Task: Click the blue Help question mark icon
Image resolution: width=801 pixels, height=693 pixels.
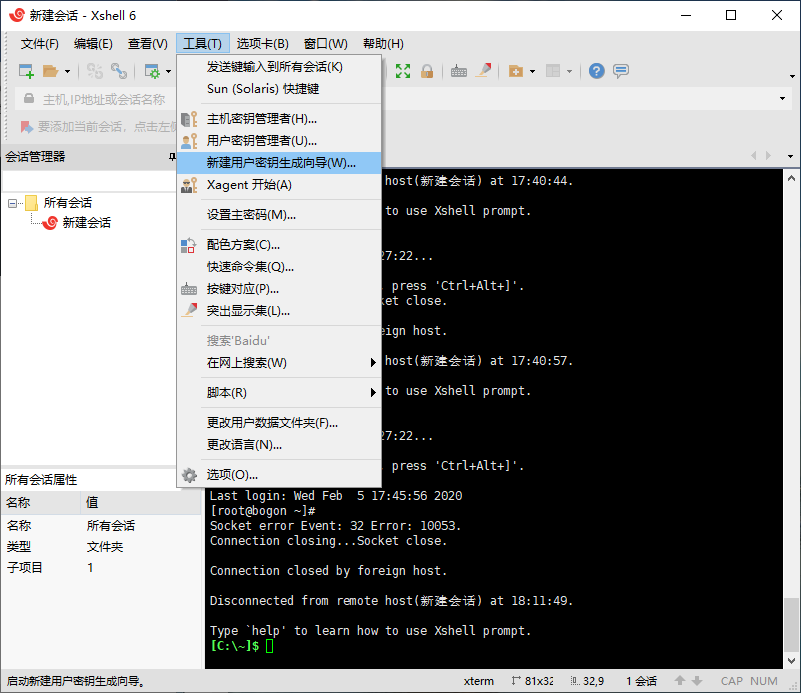Action: pos(596,71)
